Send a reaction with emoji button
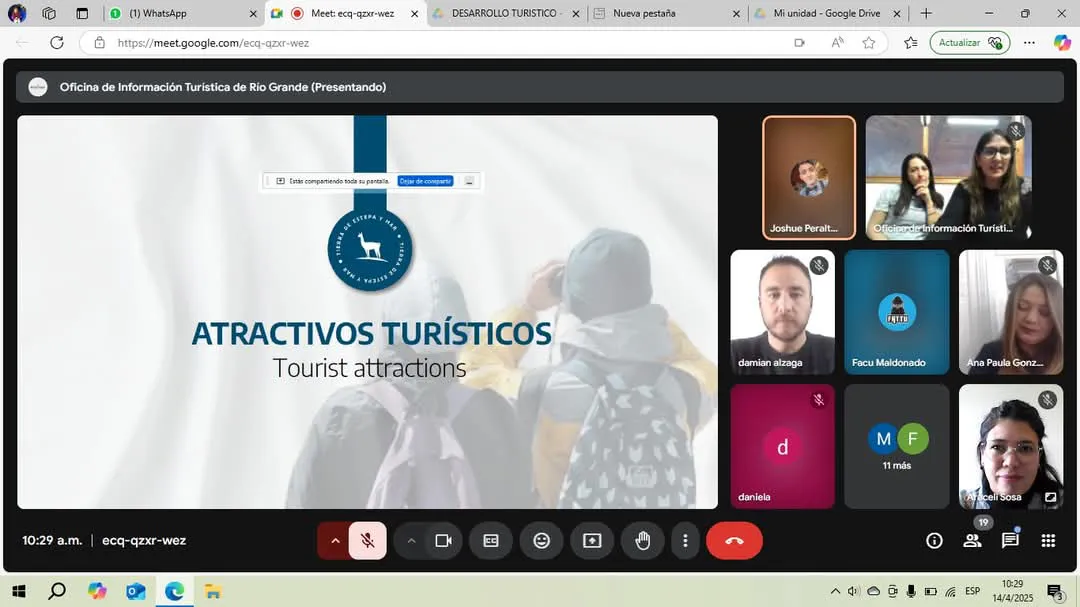The image size is (1080, 607). [541, 541]
